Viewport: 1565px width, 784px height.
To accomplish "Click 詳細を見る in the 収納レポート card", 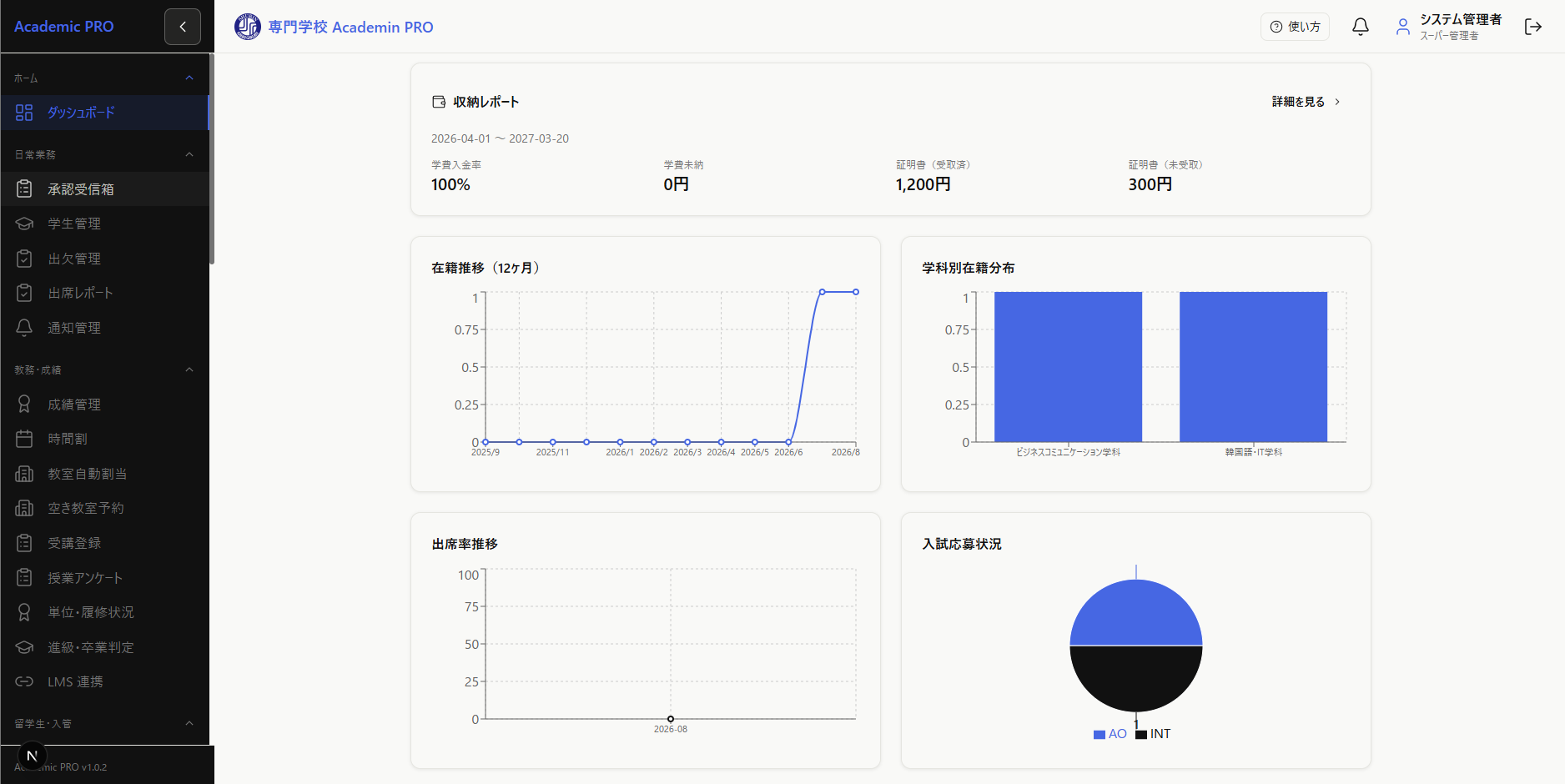I will pyautogui.click(x=1306, y=102).
